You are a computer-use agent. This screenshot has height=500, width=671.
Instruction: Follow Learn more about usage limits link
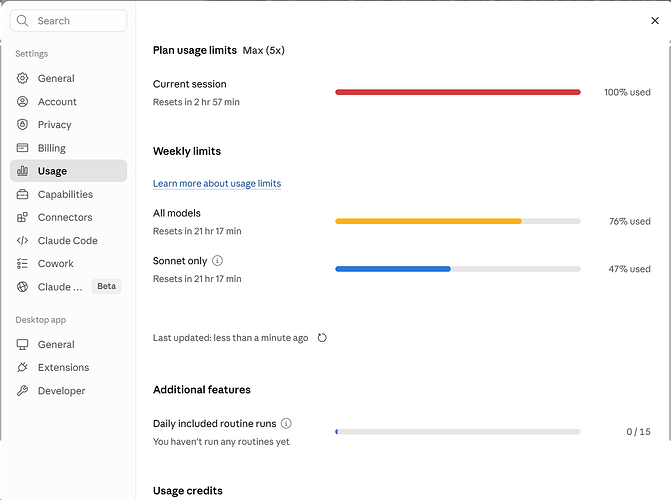(217, 183)
